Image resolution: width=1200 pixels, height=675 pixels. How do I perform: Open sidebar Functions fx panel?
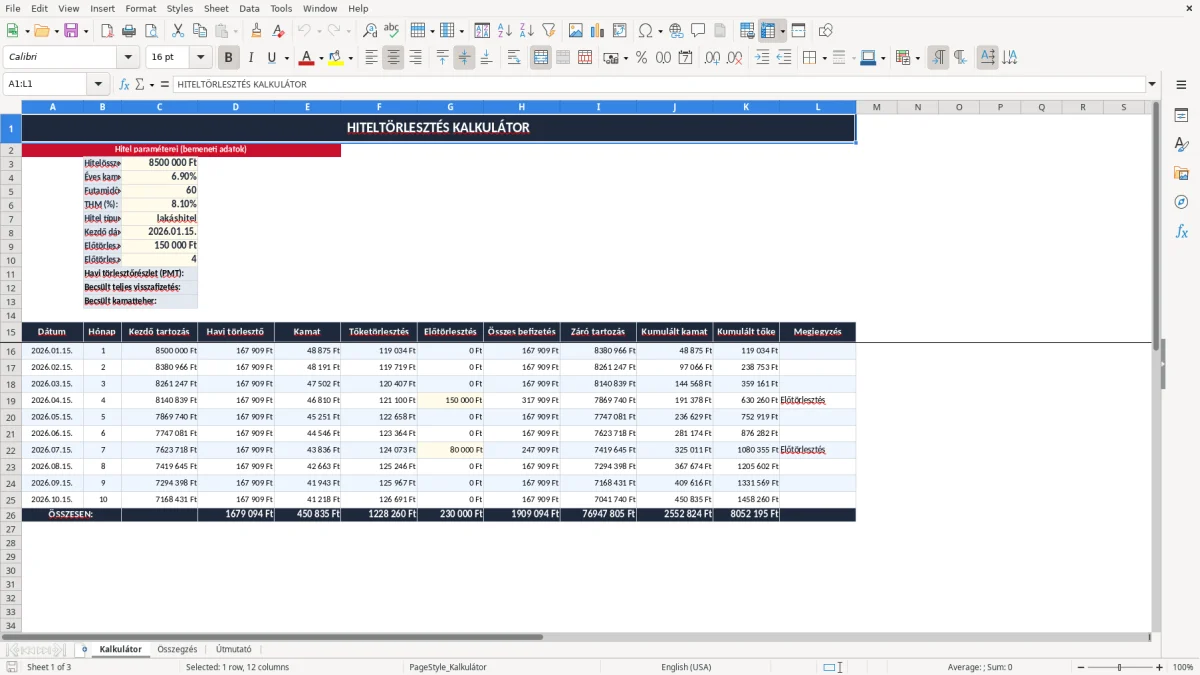pos(1181,231)
